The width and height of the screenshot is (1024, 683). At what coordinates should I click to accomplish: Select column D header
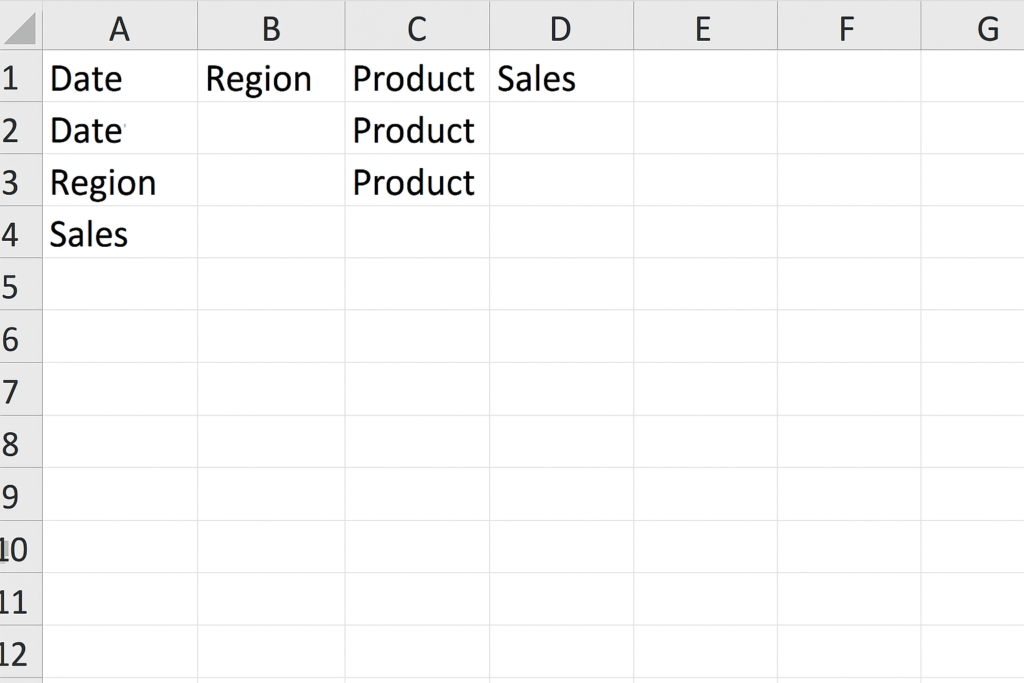pyautogui.click(x=562, y=27)
